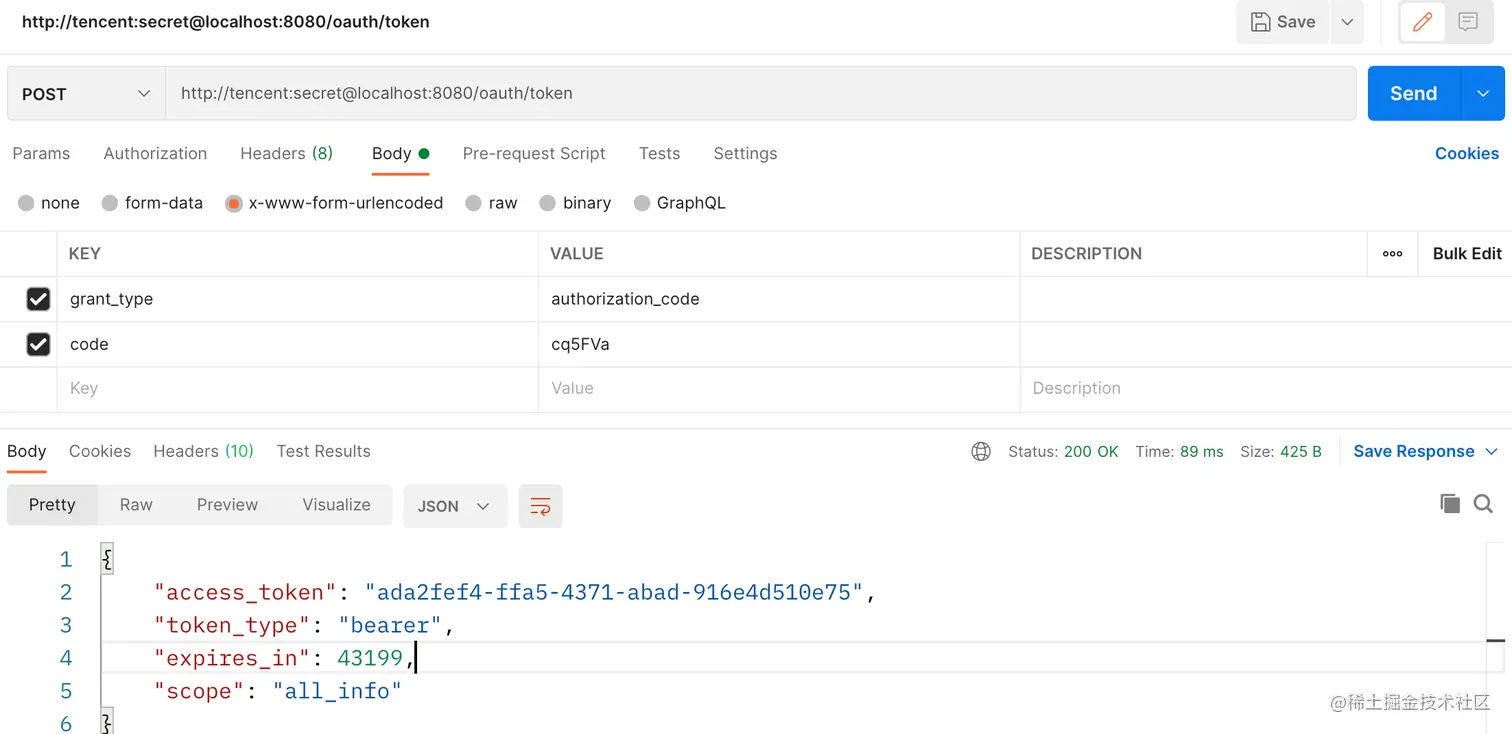Switch to Preview view
The width and height of the screenshot is (1512, 734).
227,505
